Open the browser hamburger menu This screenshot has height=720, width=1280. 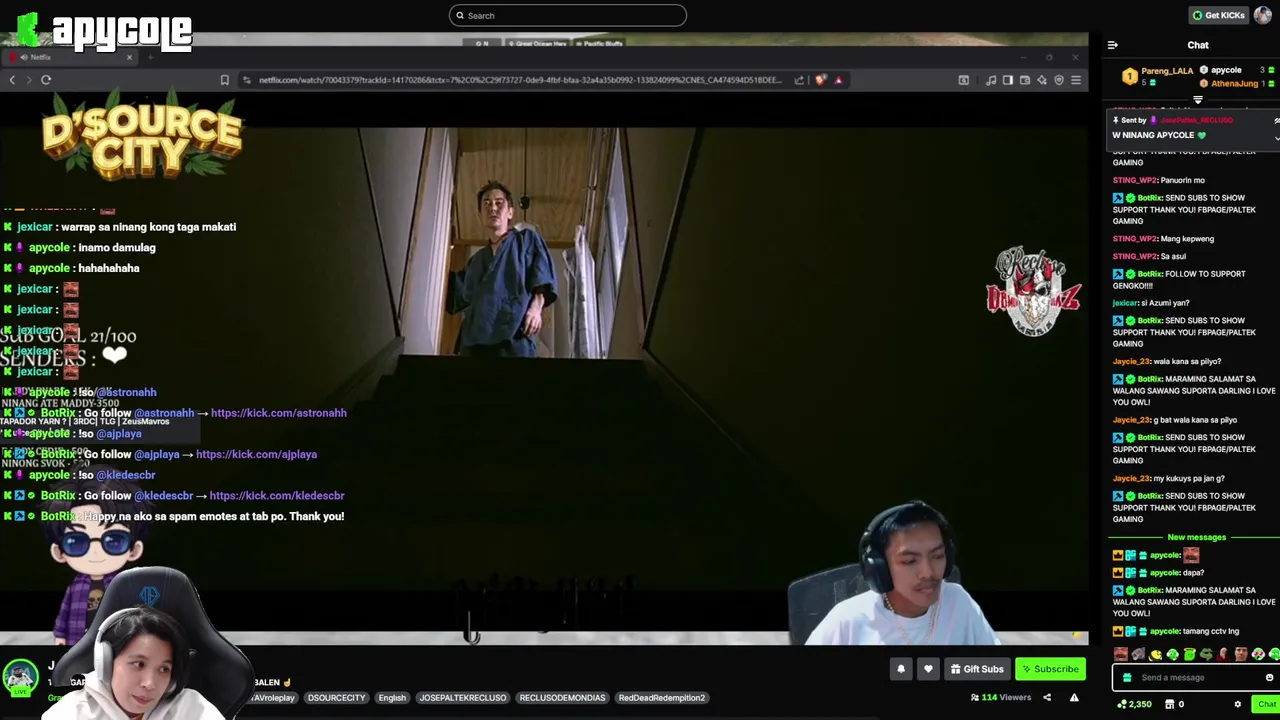(x=1076, y=80)
